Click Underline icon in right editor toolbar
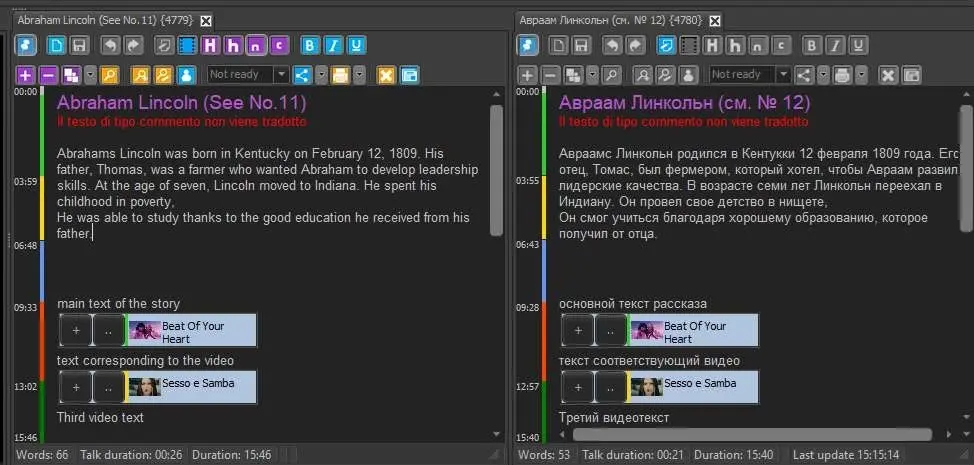Image resolution: width=974 pixels, height=465 pixels. pos(857,45)
